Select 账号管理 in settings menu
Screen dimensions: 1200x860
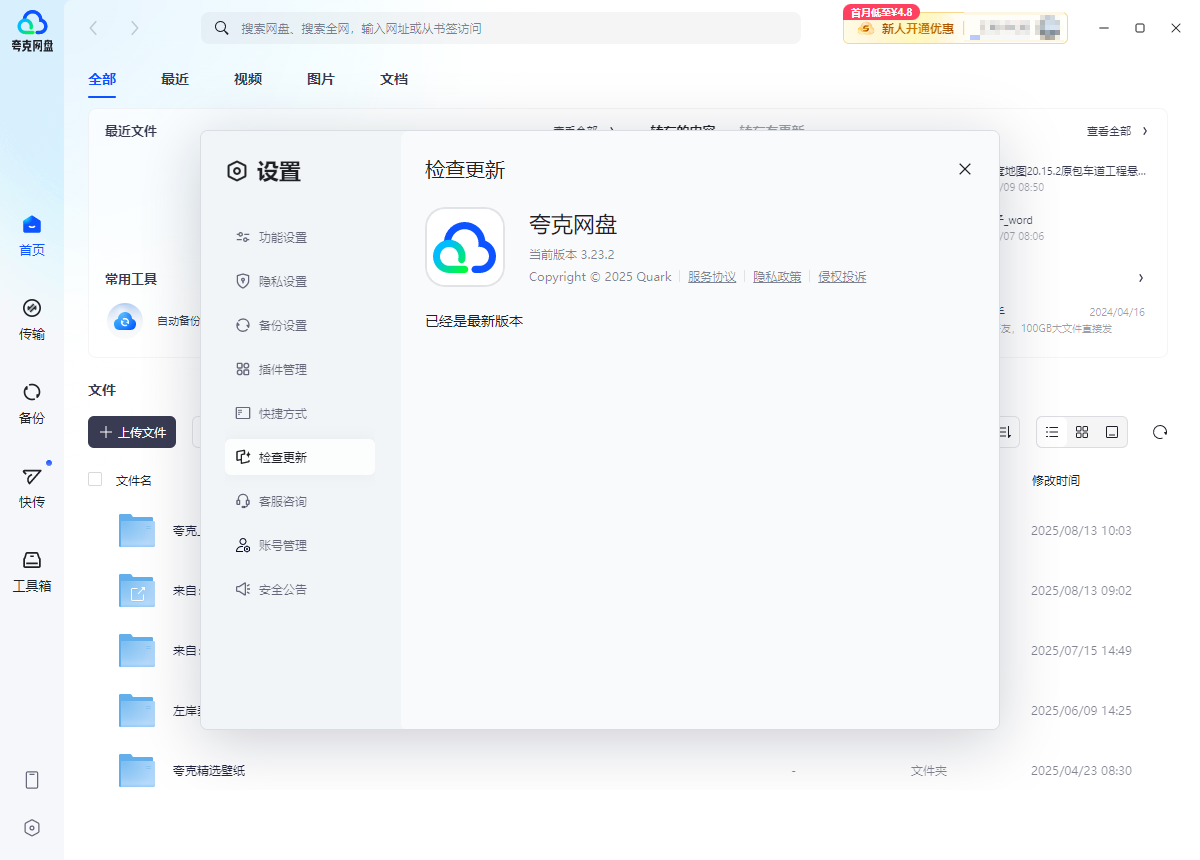click(300, 545)
